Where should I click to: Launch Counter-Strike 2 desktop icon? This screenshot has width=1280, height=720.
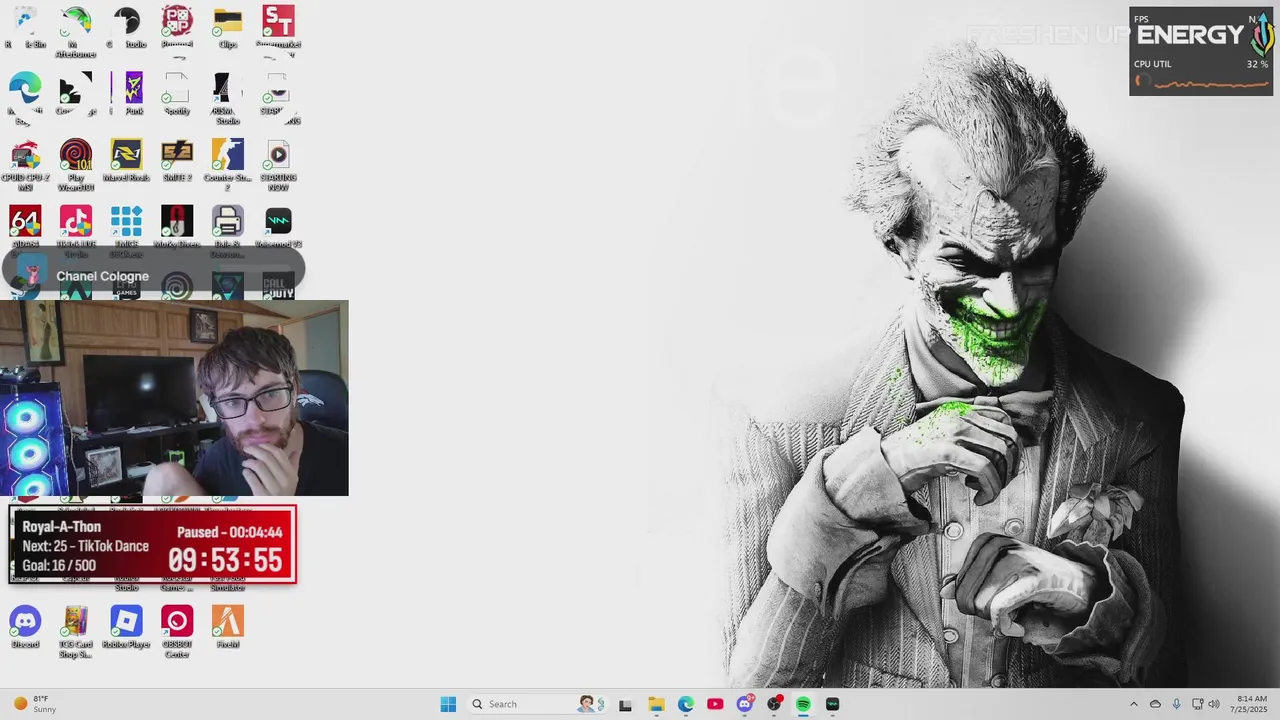(x=227, y=165)
